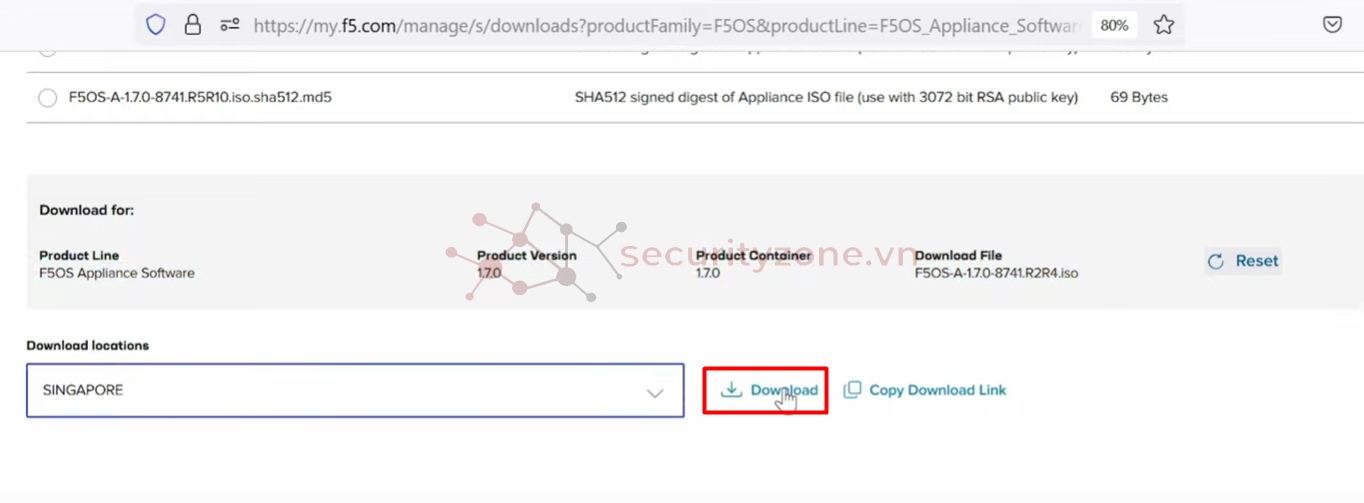Open the Pocket save icon
The image size is (1364, 503).
(x=1332, y=25)
